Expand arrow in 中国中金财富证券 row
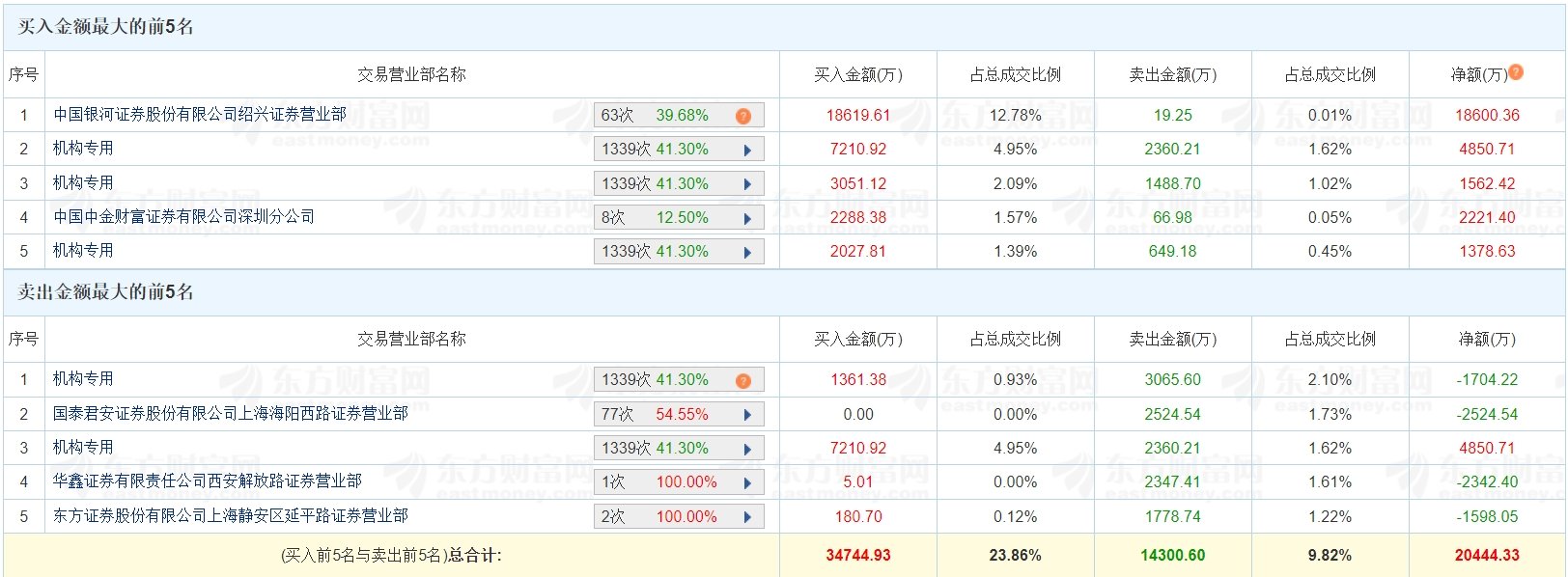 [747, 218]
